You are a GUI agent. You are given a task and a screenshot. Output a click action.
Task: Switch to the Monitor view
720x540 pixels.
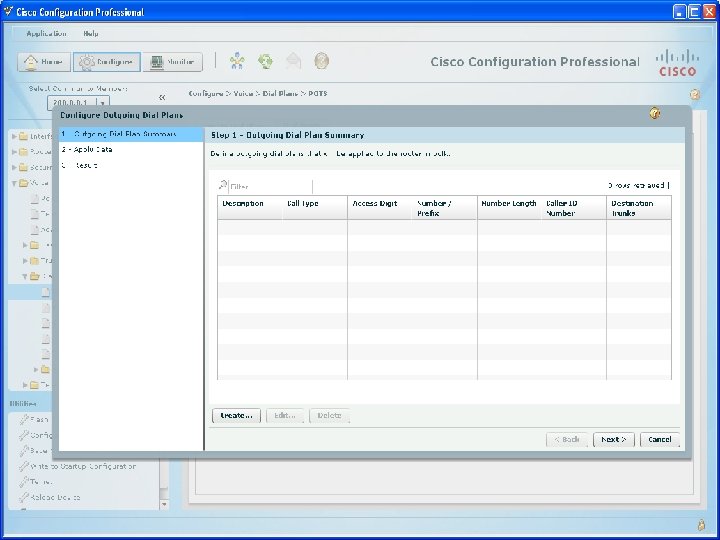(x=172, y=62)
